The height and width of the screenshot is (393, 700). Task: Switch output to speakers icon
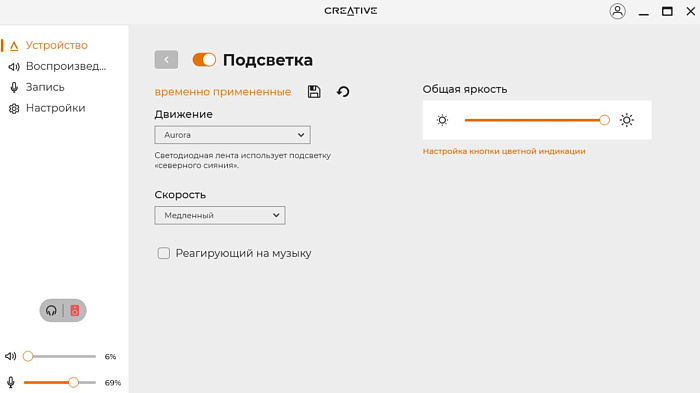pyautogui.click(x=75, y=310)
